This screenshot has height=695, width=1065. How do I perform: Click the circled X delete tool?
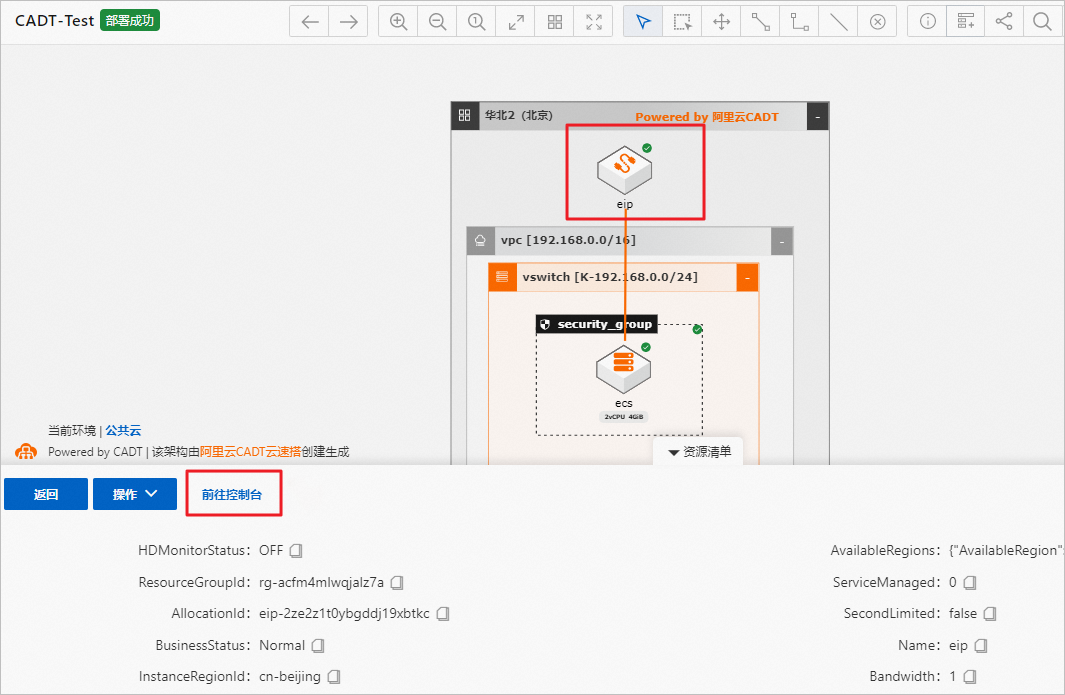pyautogui.click(x=878, y=22)
